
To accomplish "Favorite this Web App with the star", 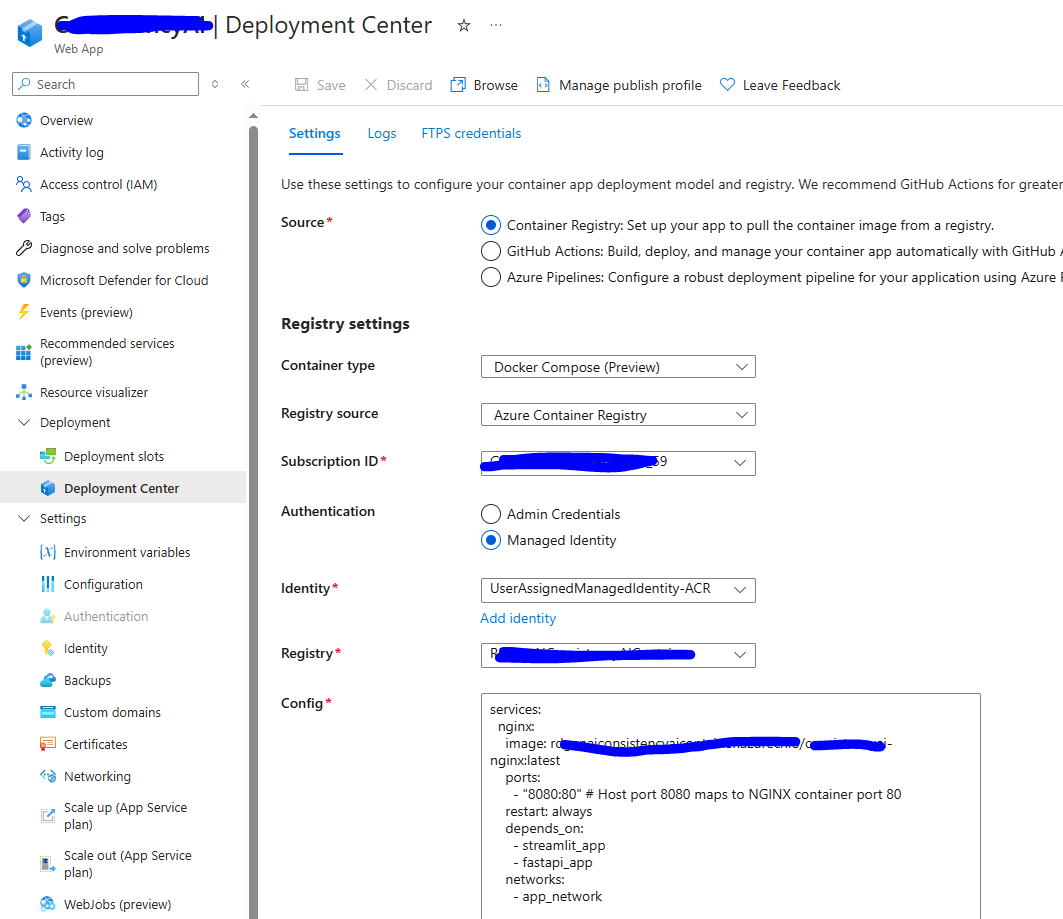I will click(463, 26).
